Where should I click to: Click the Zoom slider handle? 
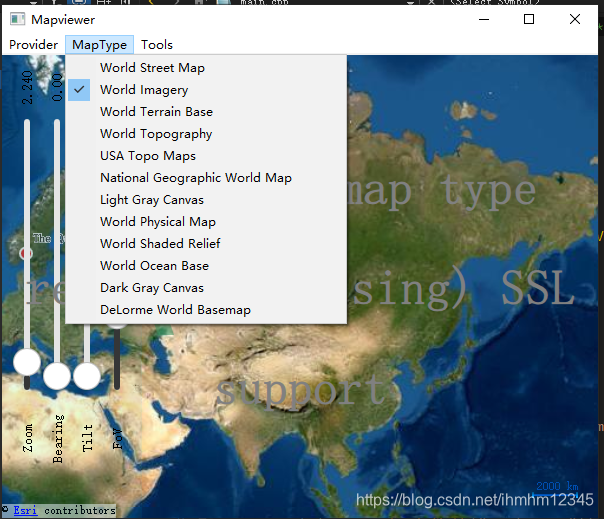[x=27, y=362]
